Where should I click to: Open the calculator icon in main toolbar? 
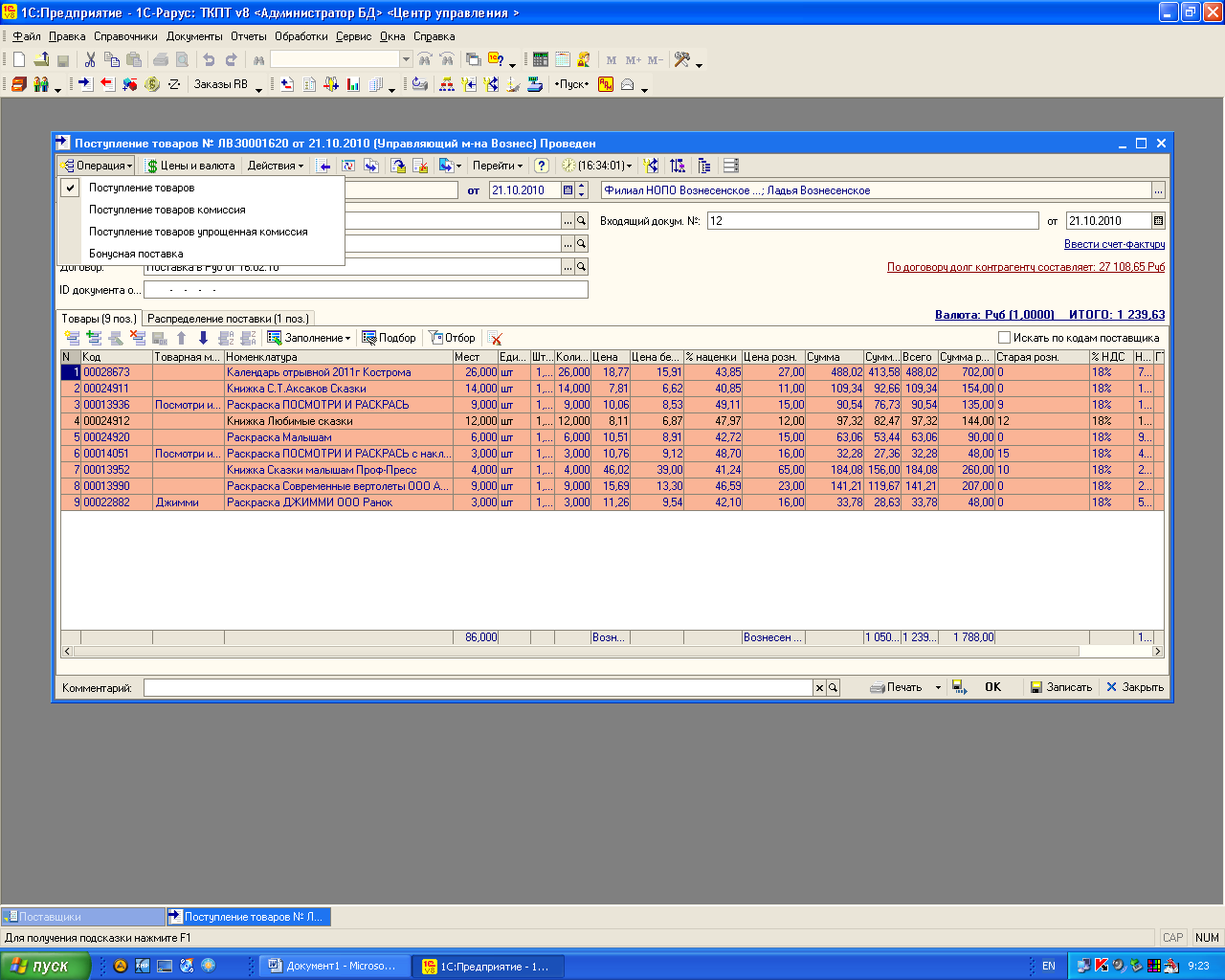[541, 59]
